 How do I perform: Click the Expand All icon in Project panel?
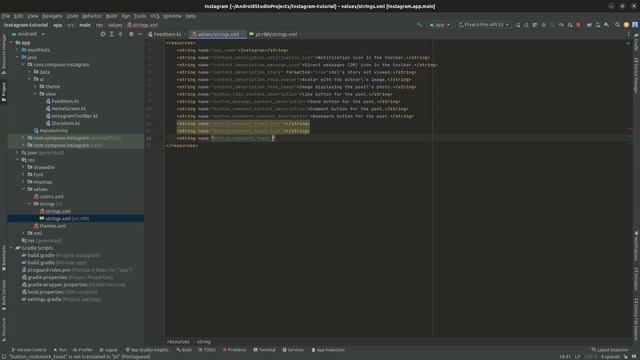pyautogui.click(x=111, y=34)
